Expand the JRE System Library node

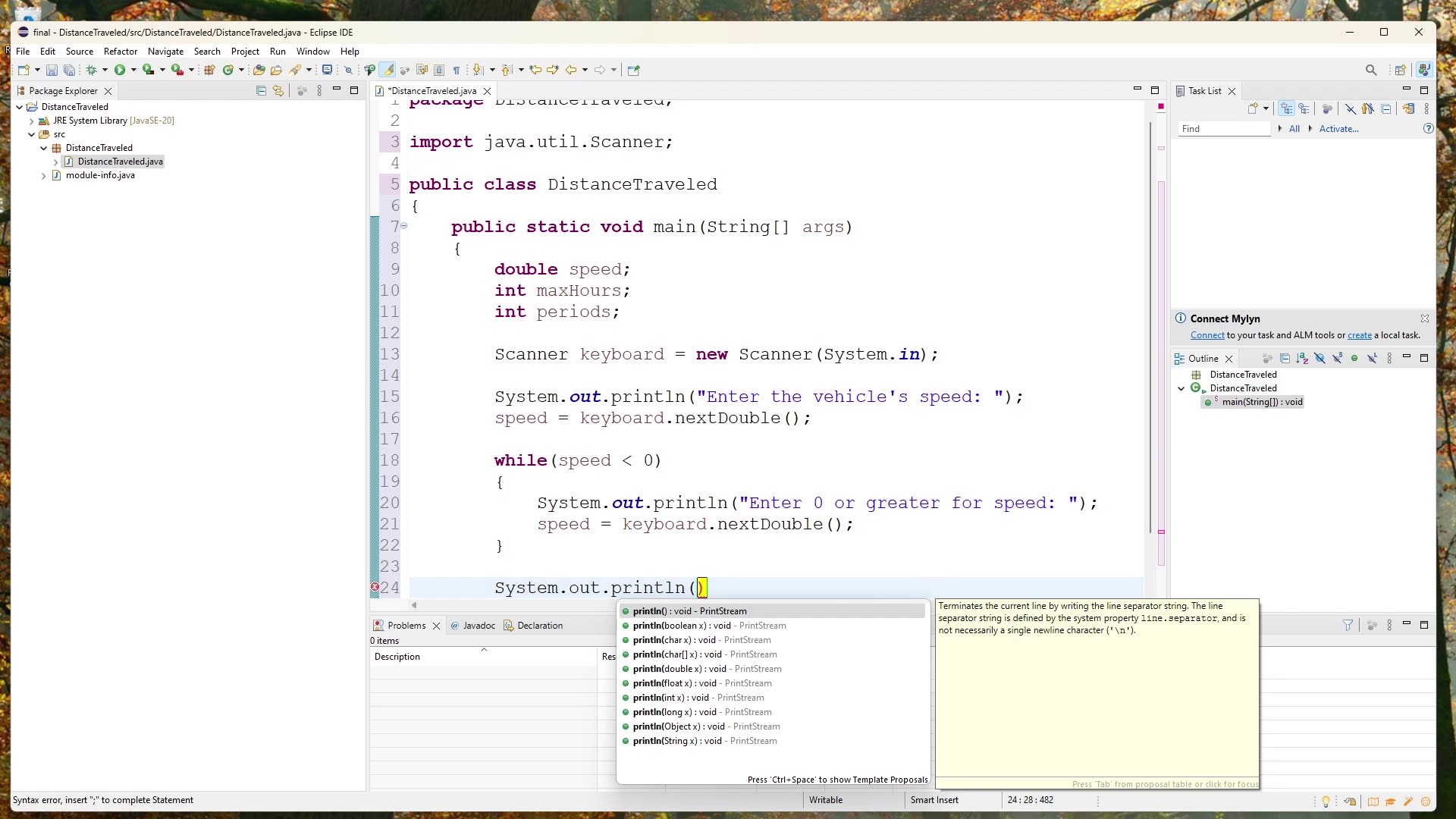point(31,121)
